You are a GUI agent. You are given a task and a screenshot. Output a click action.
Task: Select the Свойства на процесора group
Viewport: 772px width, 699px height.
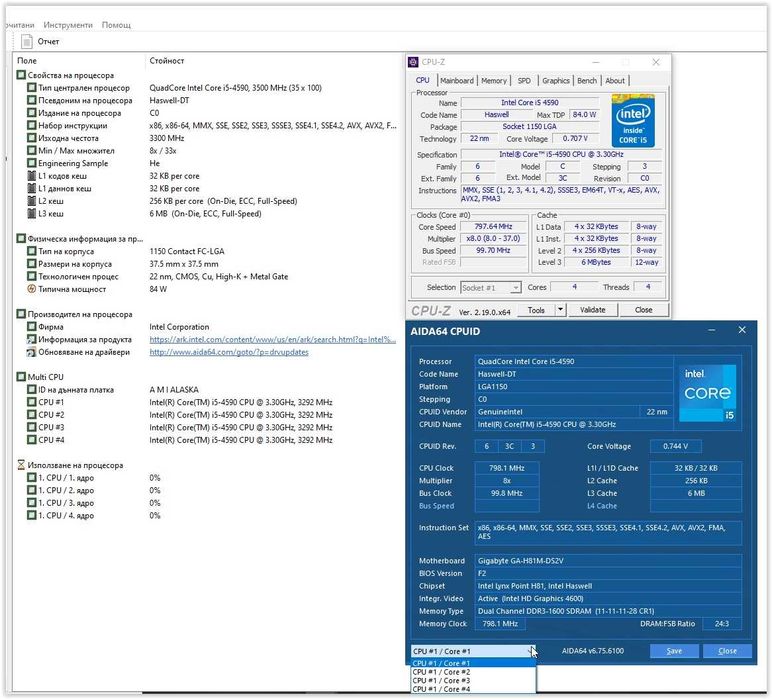(x=70, y=75)
